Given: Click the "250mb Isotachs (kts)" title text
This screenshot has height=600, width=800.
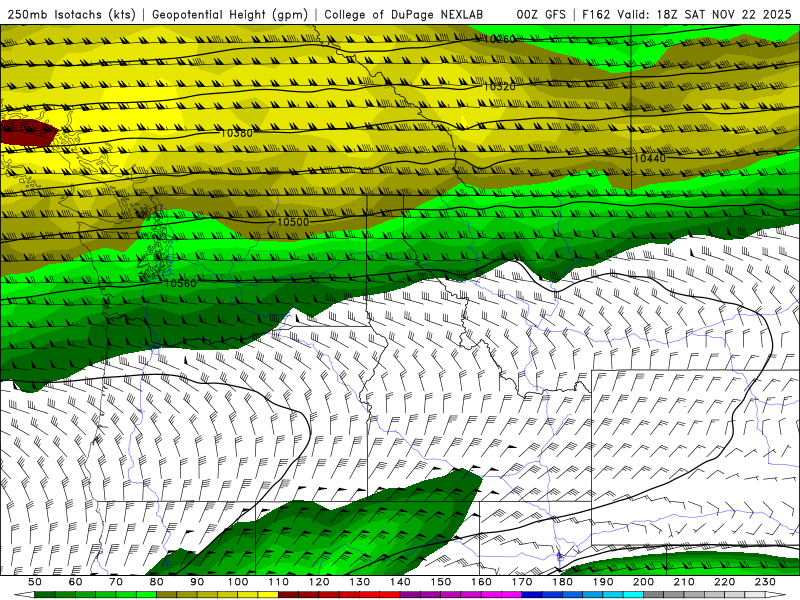Looking at the screenshot, I should pos(72,15).
